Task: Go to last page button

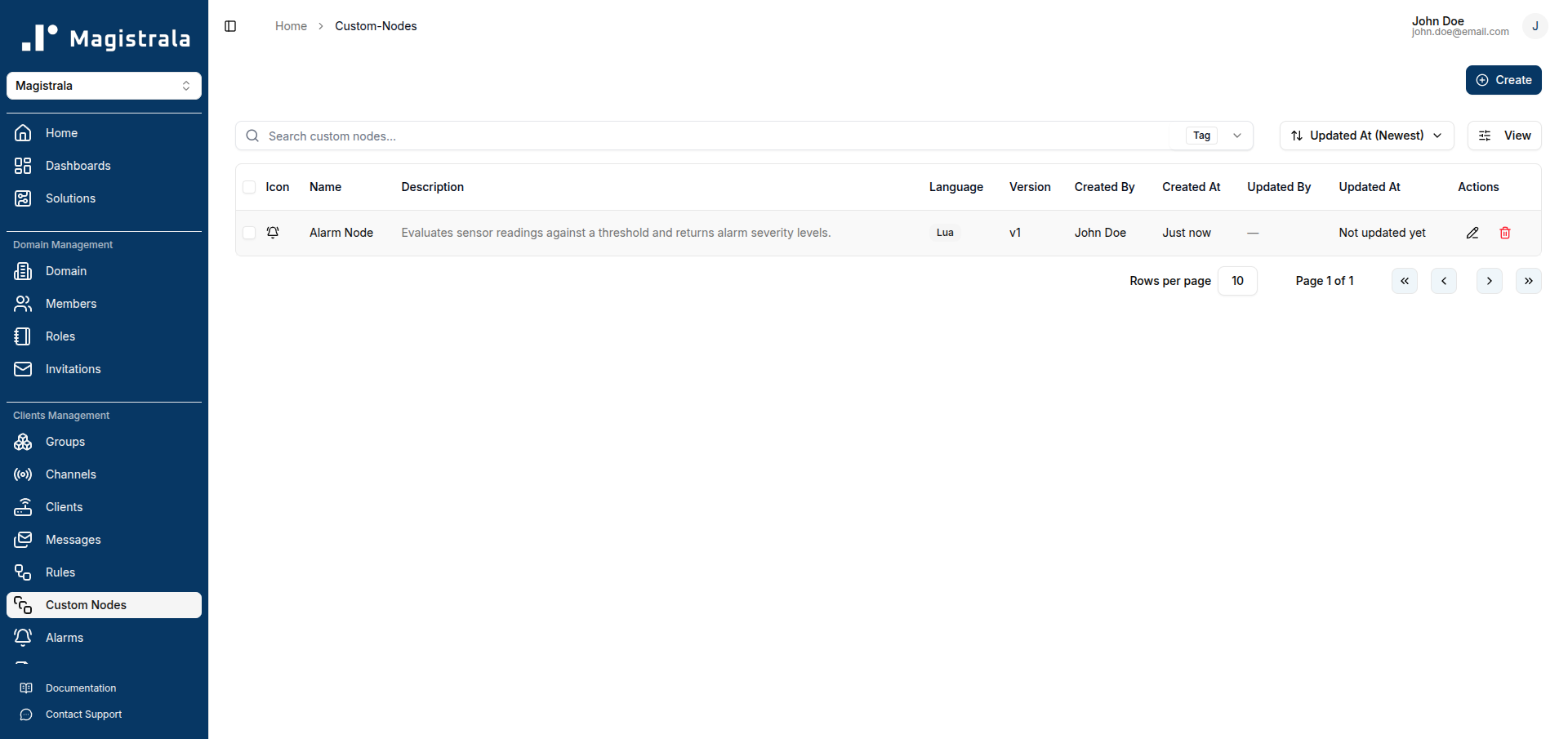Action: pos(1529,281)
